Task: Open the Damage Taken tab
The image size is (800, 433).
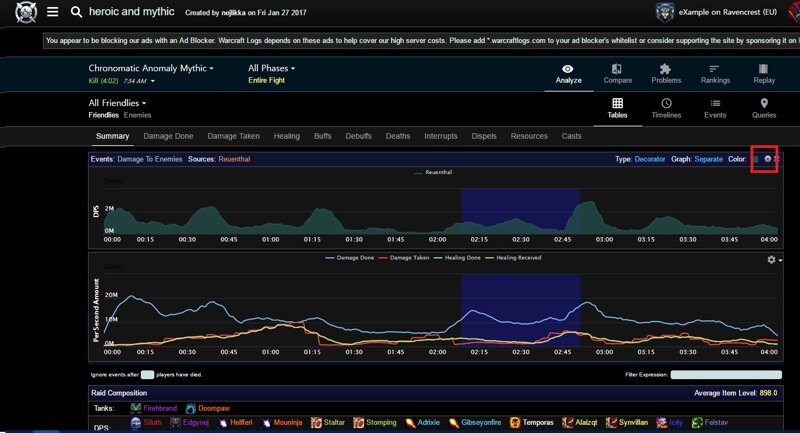Action: pyautogui.click(x=233, y=136)
